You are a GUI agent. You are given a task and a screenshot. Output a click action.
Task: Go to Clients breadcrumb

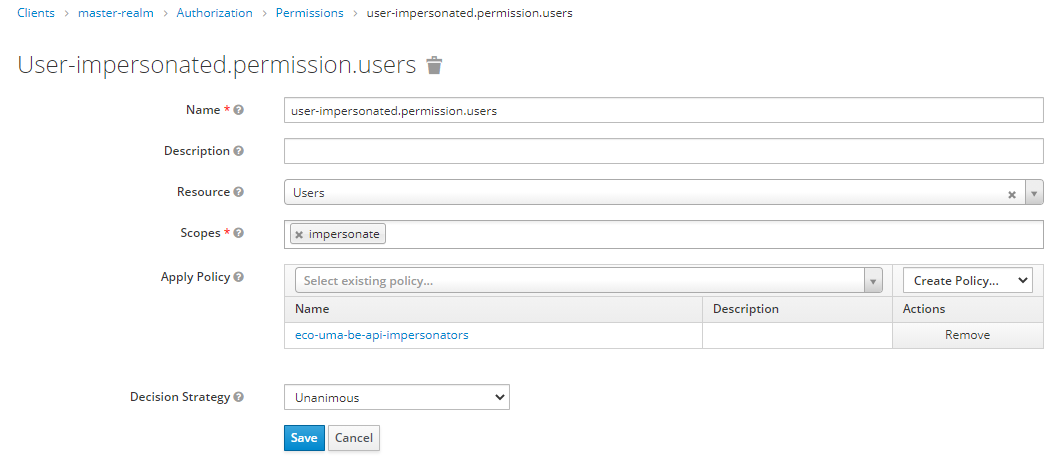pyautogui.click(x=36, y=13)
